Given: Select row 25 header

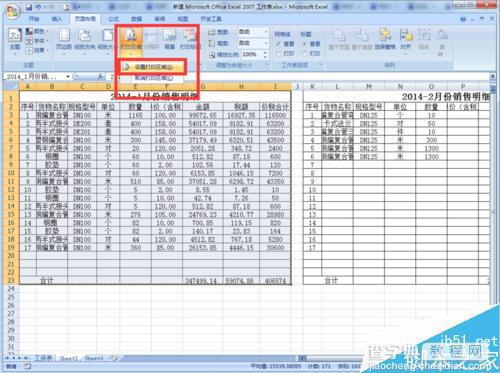Looking at the screenshot, I should [x=11, y=297].
